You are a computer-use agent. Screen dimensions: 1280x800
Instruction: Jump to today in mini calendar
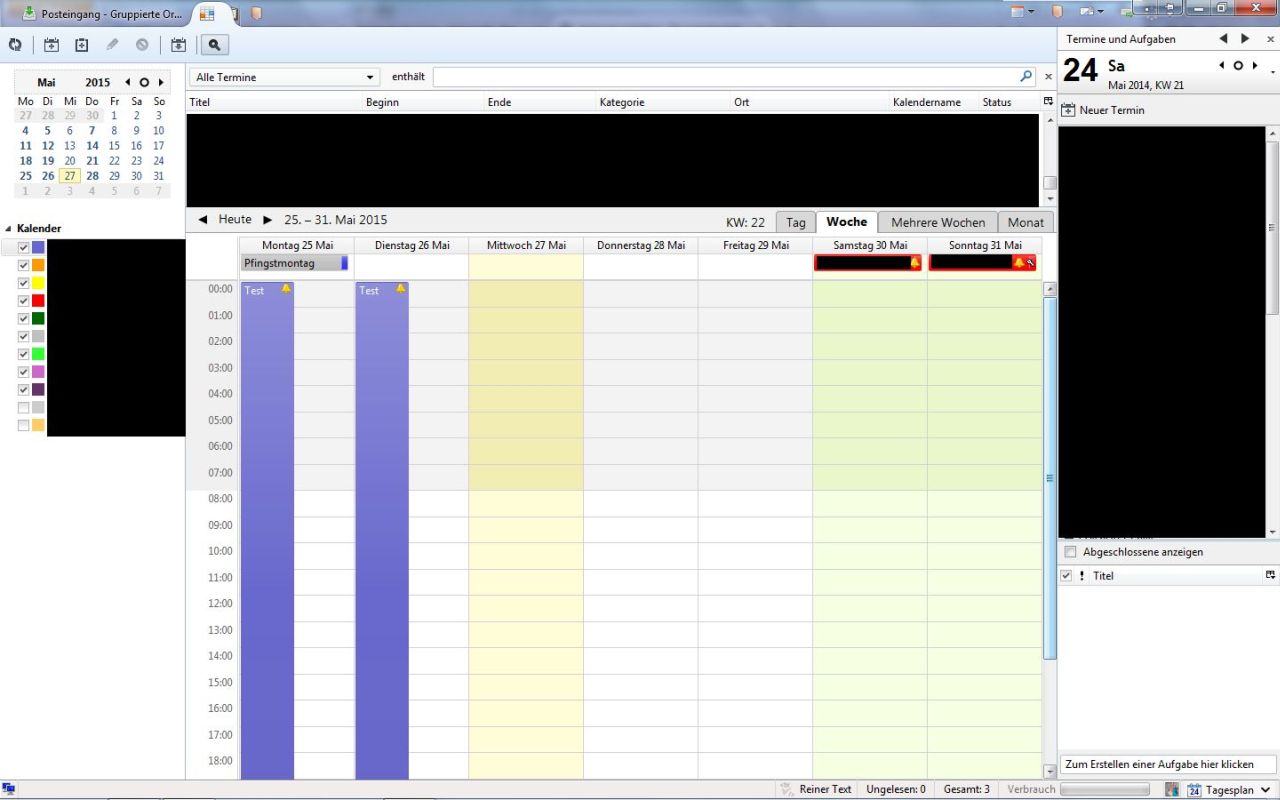pos(144,82)
